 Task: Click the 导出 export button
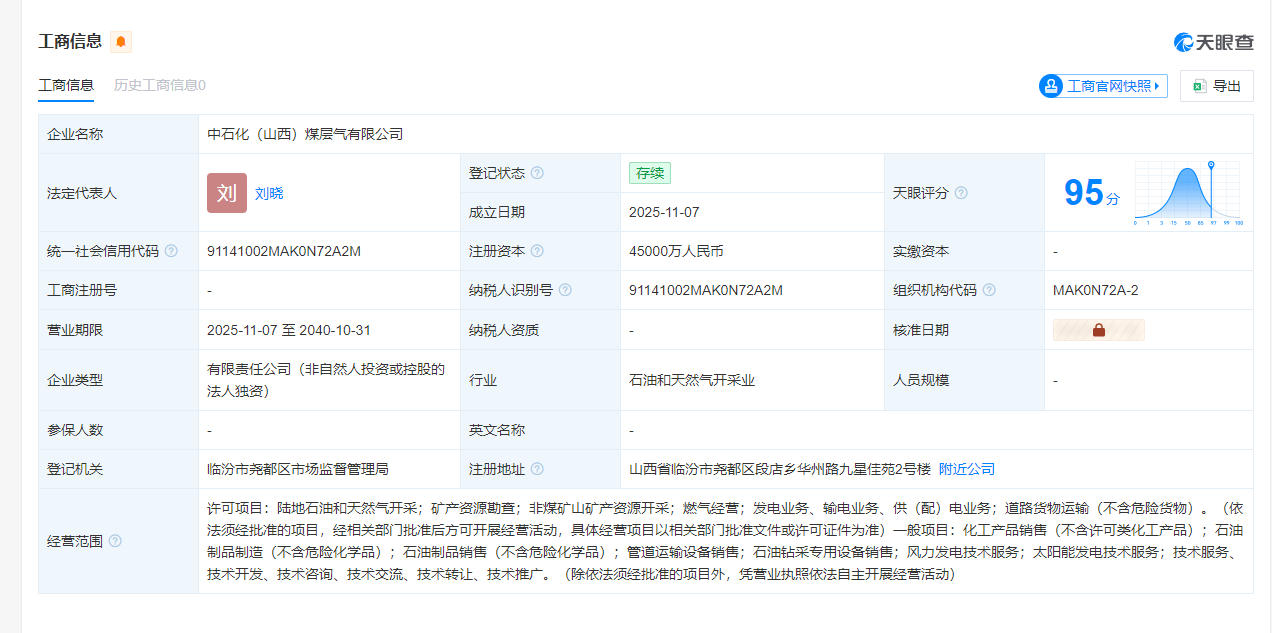[1216, 86]
